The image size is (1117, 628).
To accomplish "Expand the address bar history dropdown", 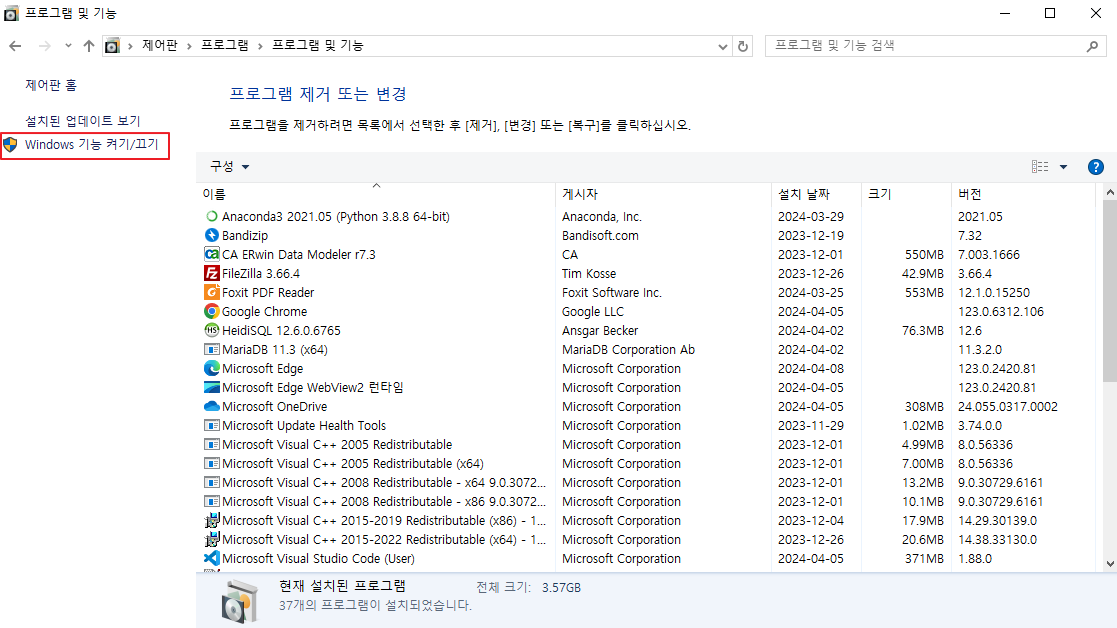I will pyautogui.click(x=723, y=47).
